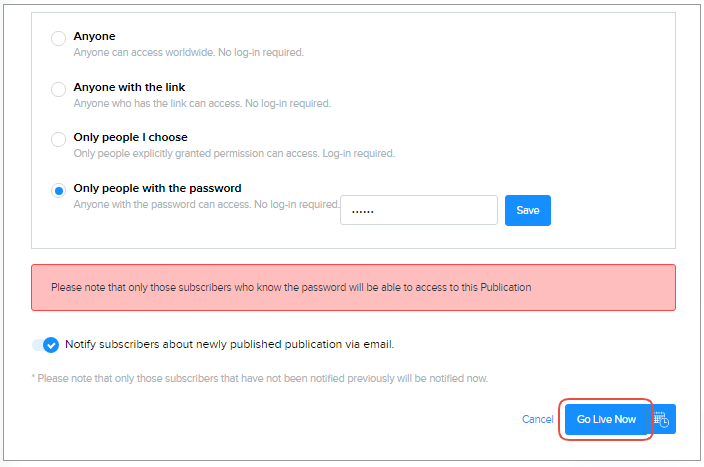The height and width of the screenshot is (467, 704).
Task: Click the Go Live Now button
Action: [606, 420]
